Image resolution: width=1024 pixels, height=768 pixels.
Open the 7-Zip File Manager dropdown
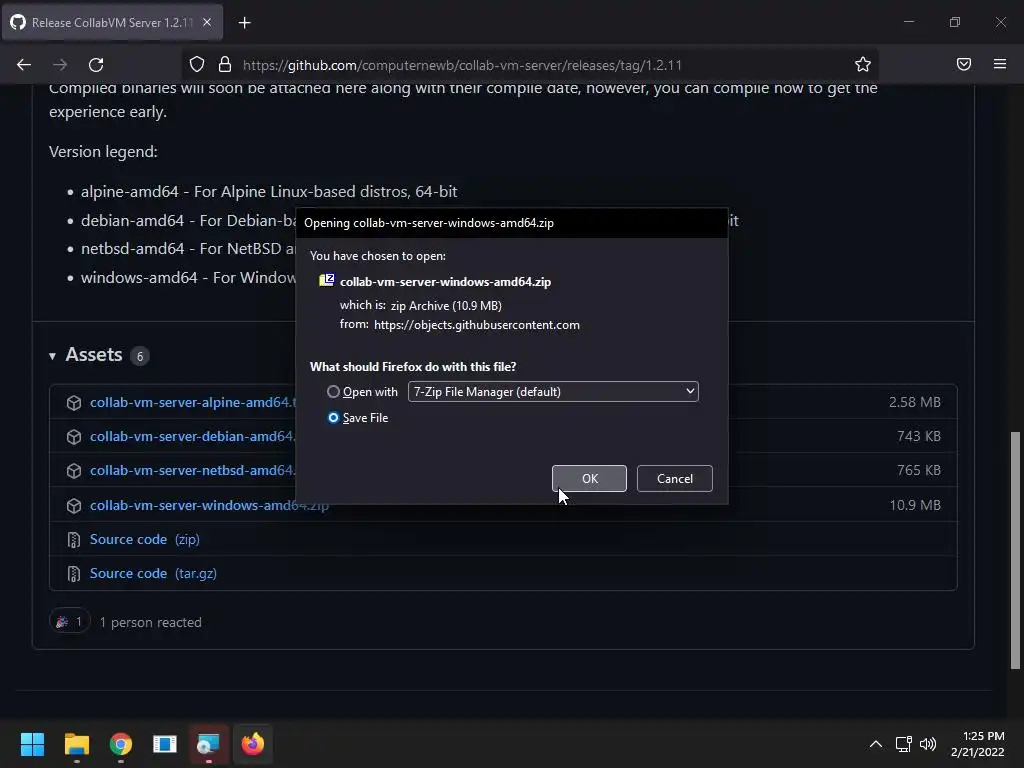pos(553,391)
